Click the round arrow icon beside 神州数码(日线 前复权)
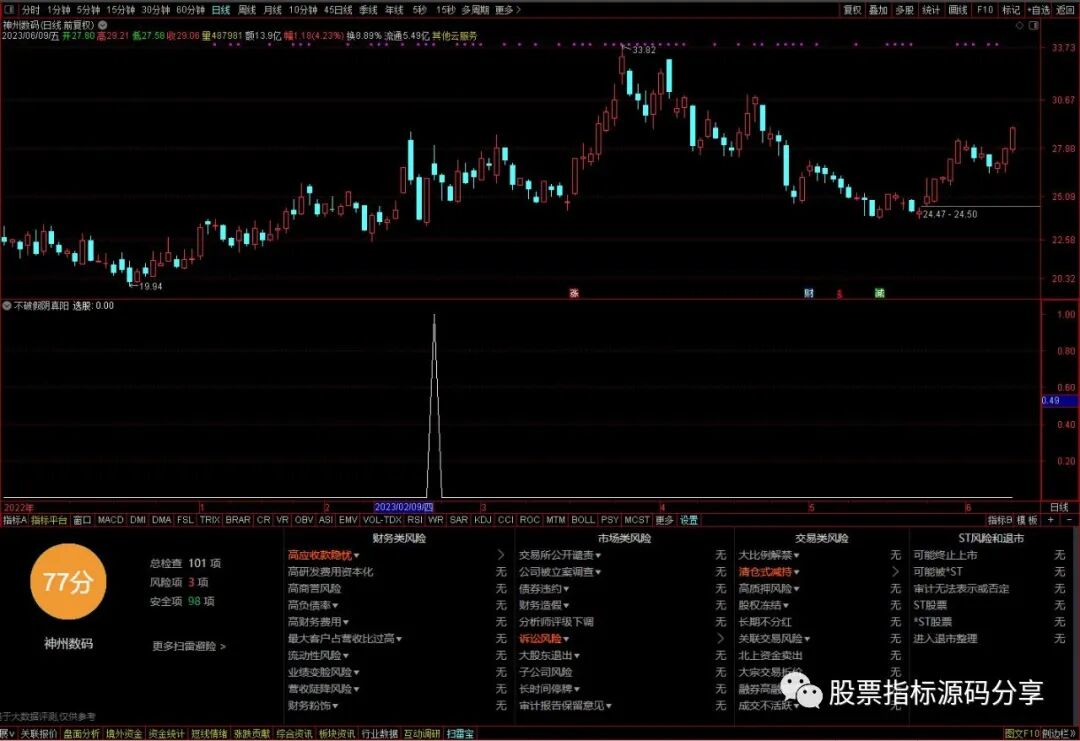The width and height of the screenshot is (1080, 741). (103, 25)
